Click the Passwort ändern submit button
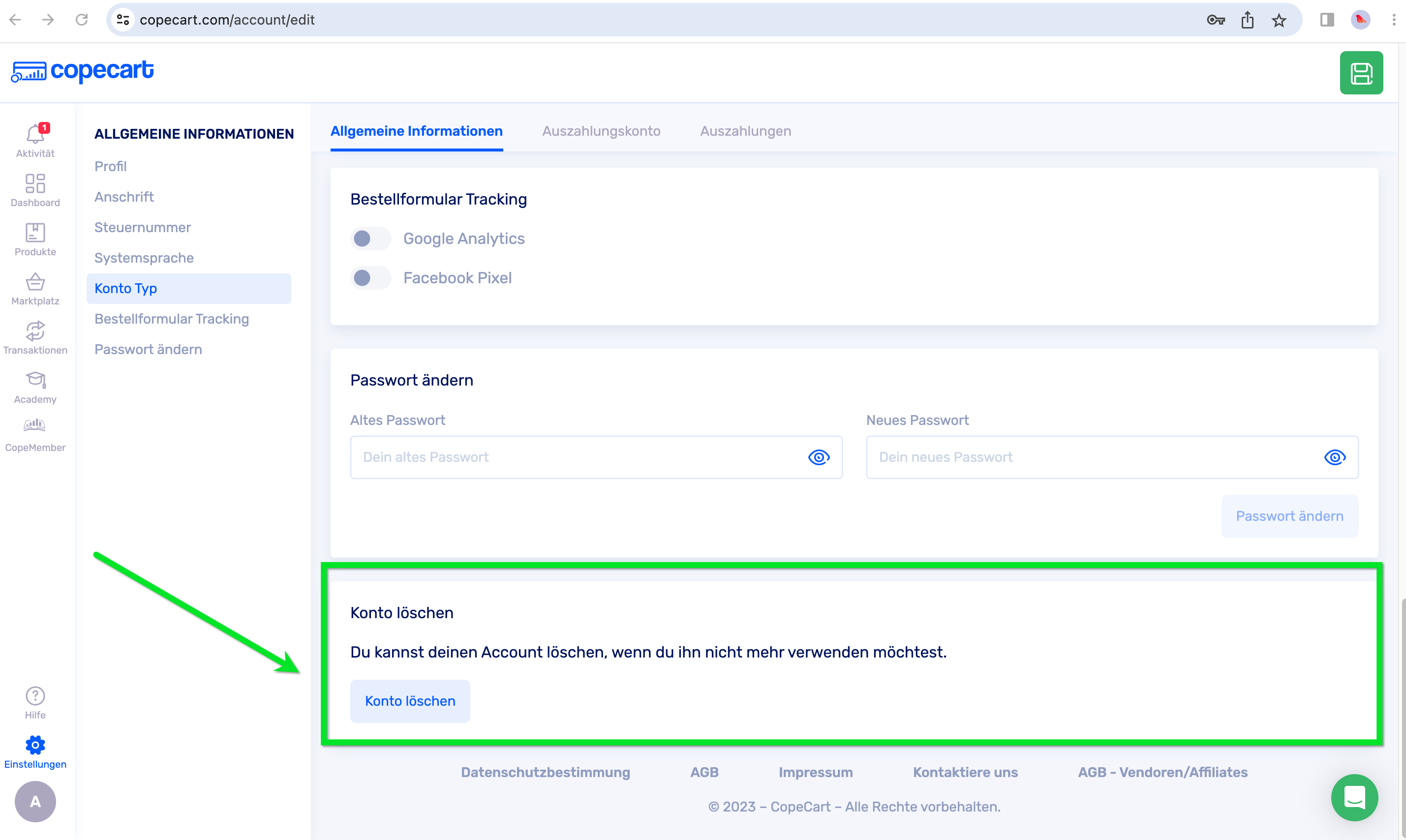This screenshot has height=840, width=1406. click(x=1289, y=516)
